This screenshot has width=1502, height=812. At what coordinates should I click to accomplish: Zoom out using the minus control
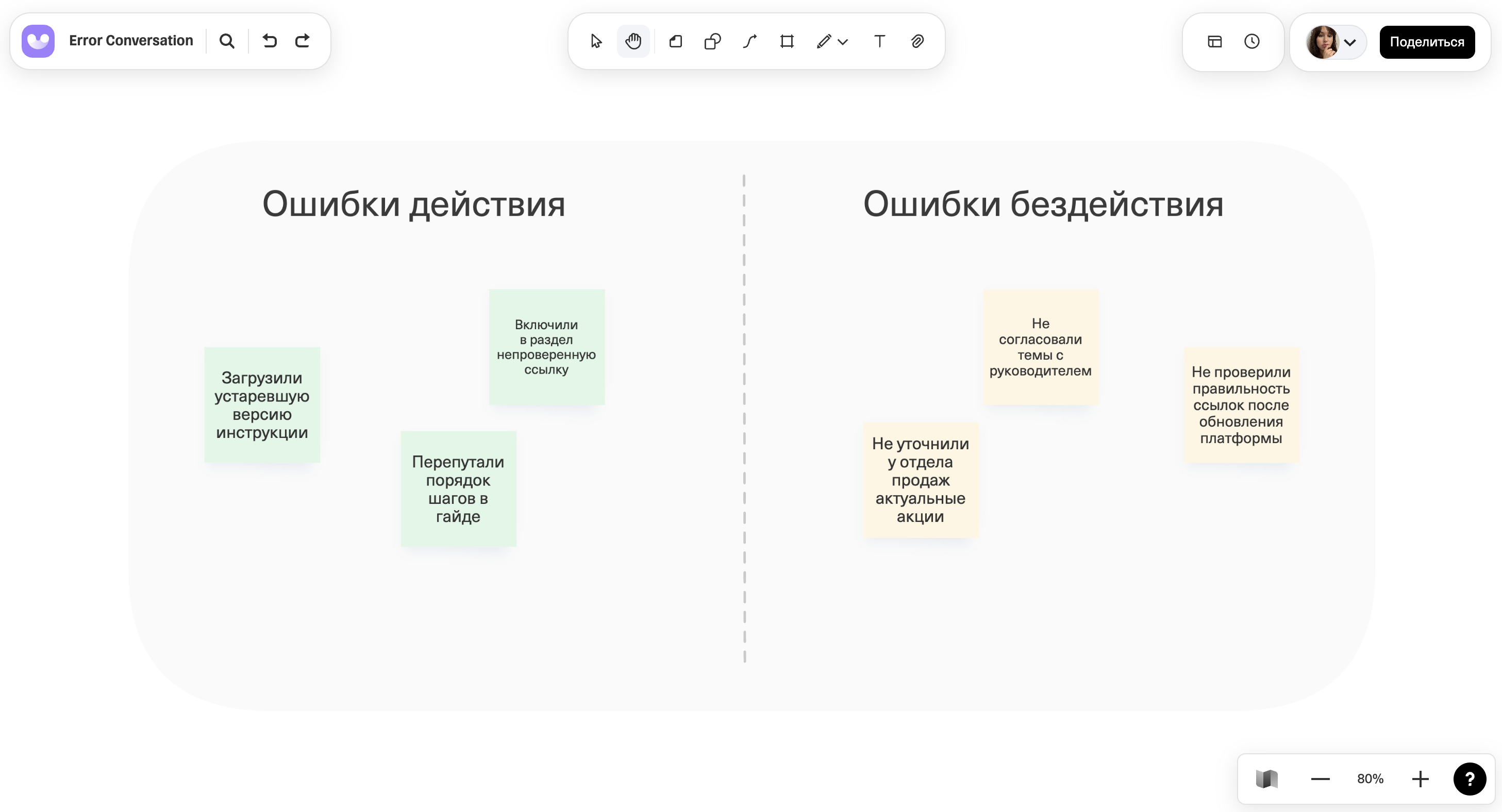coord(1320,779)
